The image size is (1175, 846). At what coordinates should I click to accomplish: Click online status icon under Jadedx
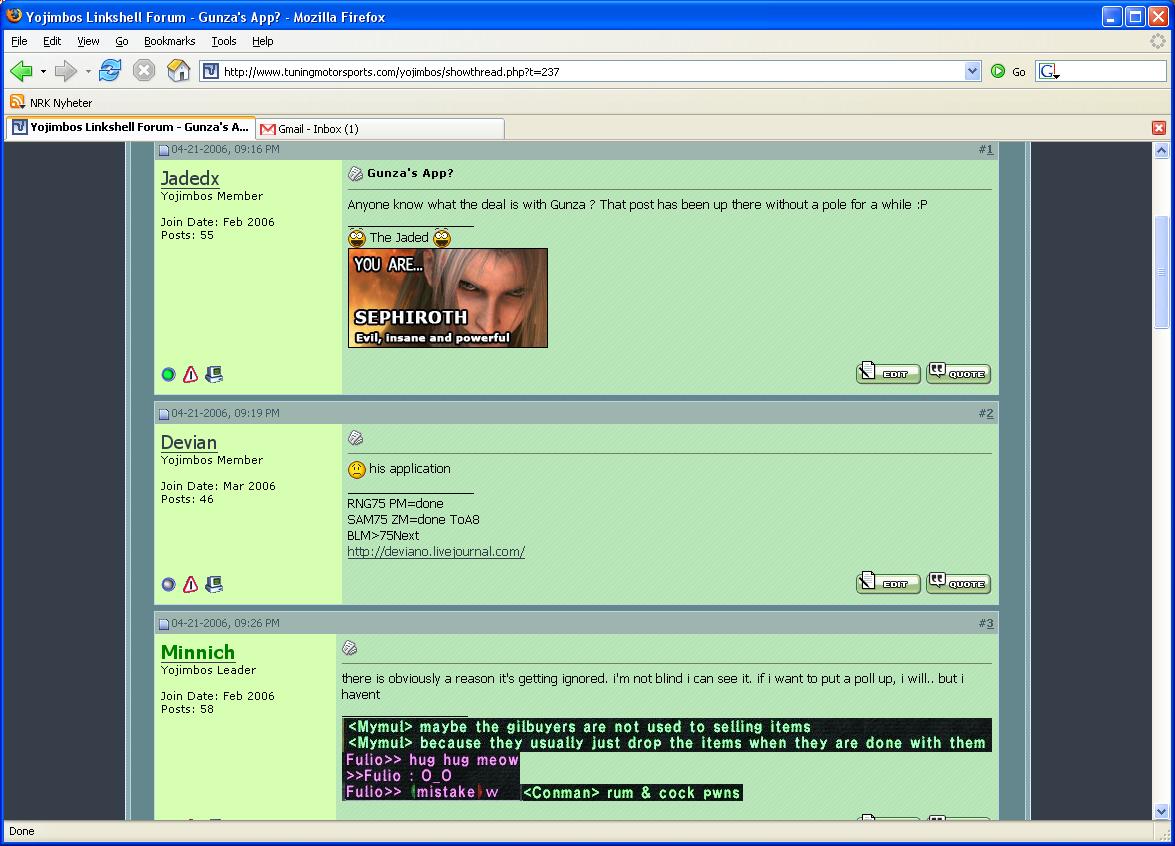pos(168,375)
